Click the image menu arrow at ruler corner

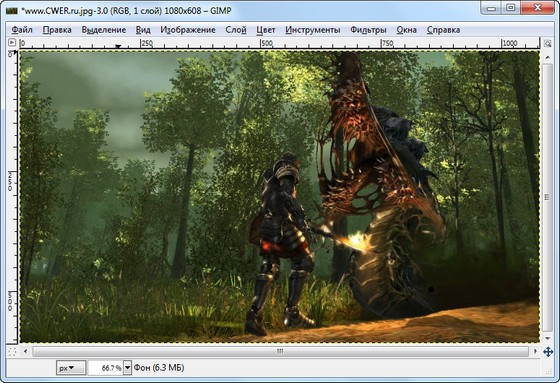(x=12, y=43)
